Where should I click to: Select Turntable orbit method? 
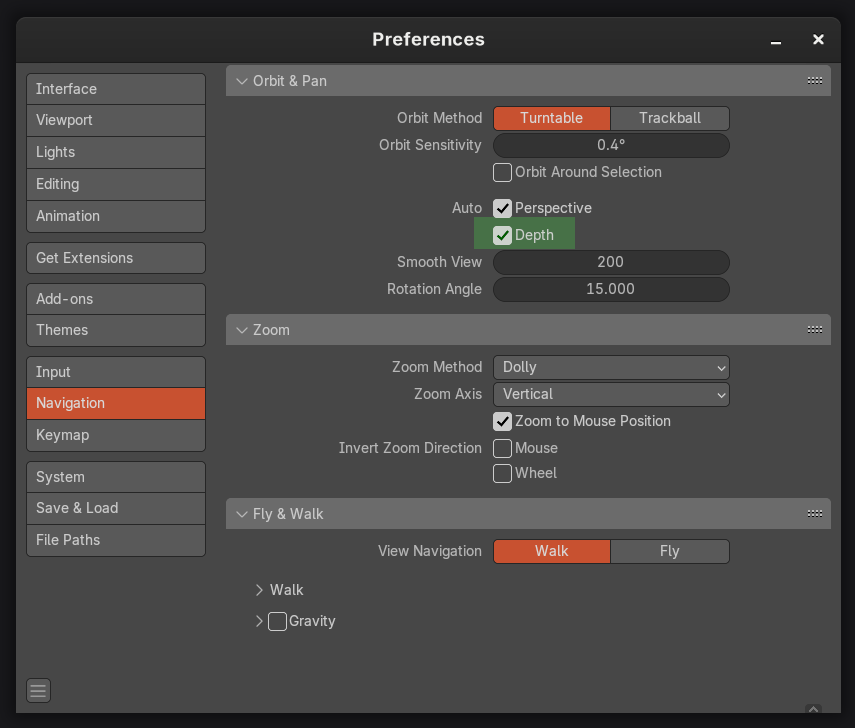[x=552, y=118]
